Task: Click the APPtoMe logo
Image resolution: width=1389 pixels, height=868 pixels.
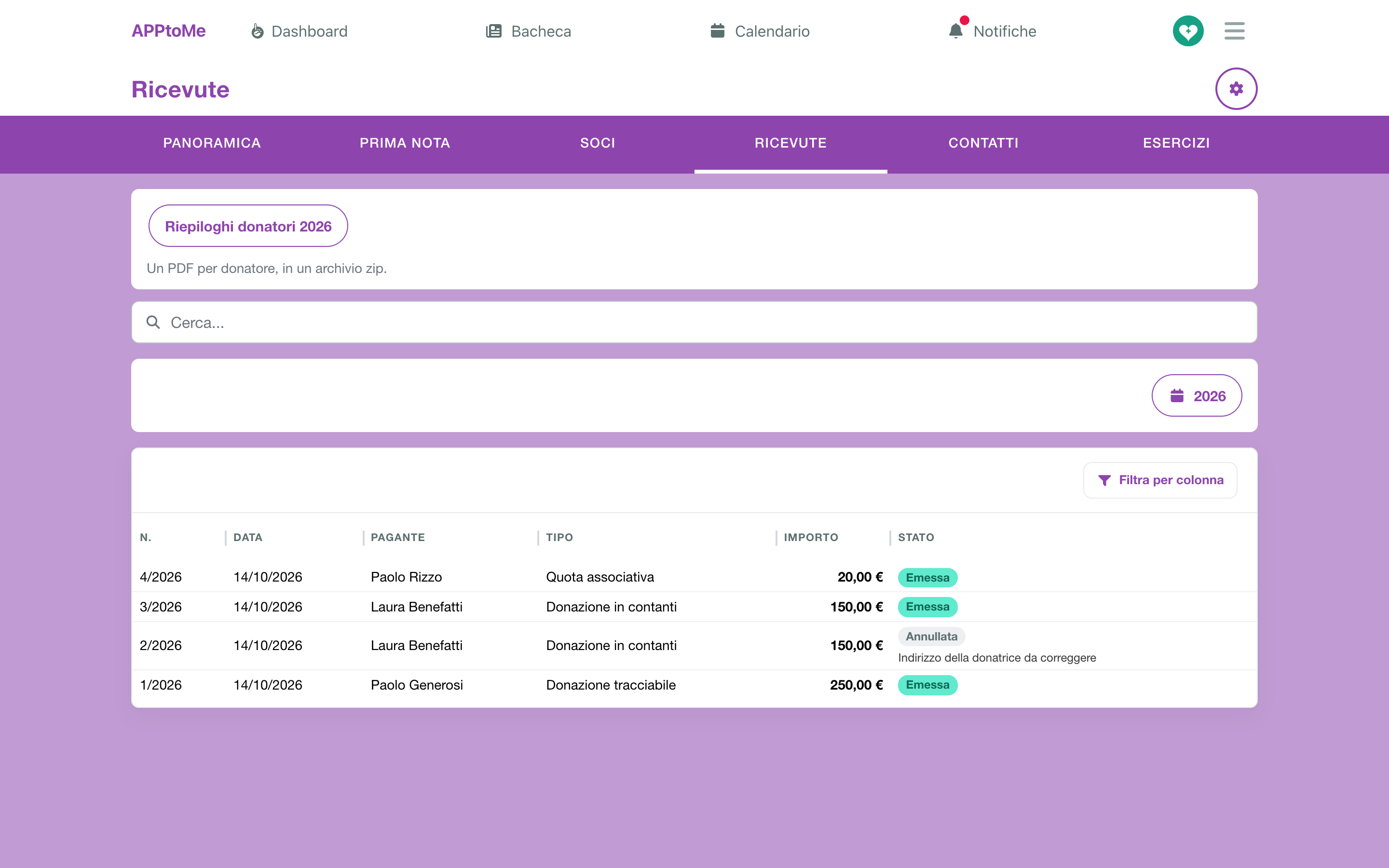Action: click(x=168, y=31)
